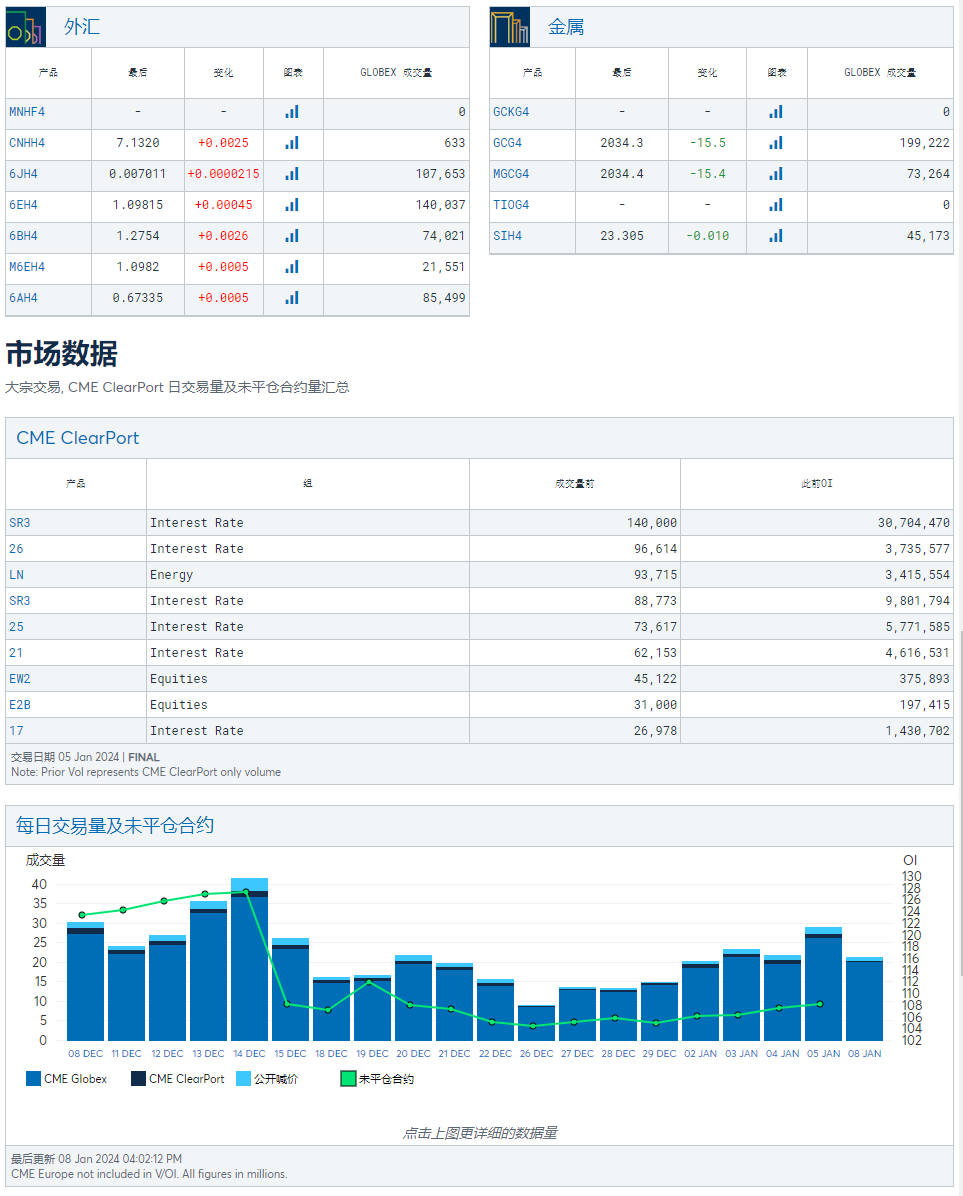Click the 金属 section icon

click(x=509, y=27)
